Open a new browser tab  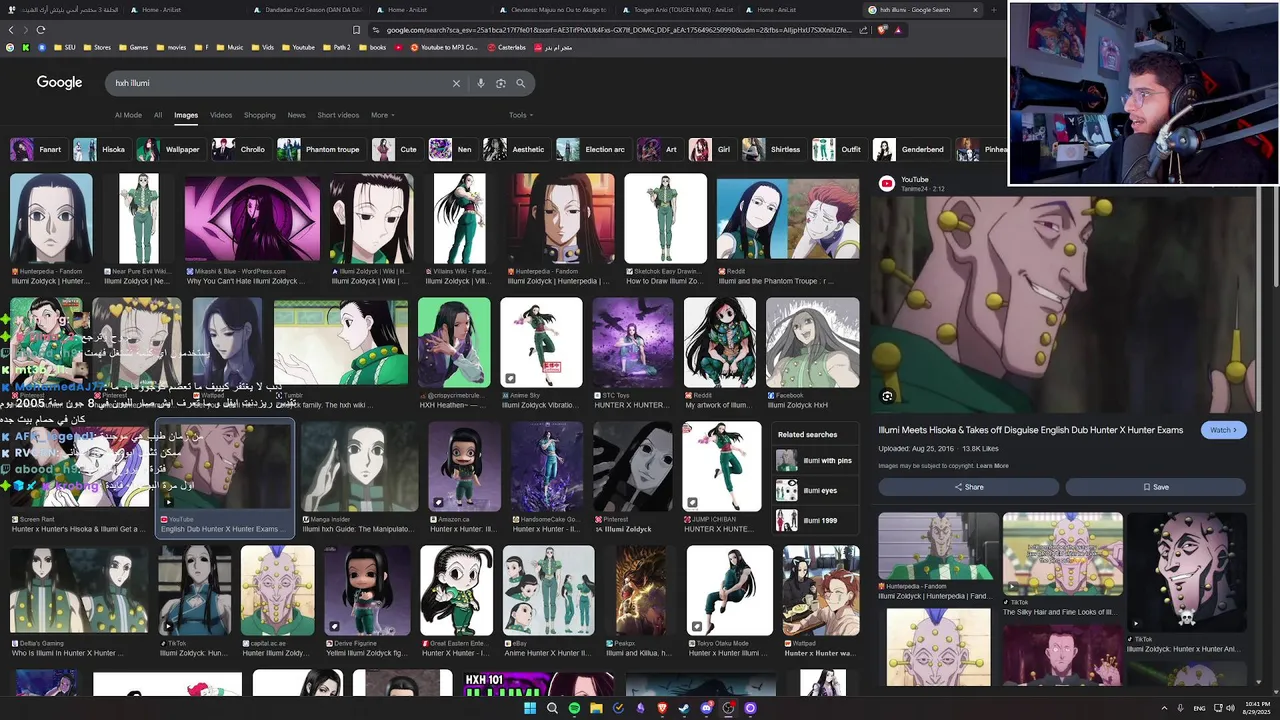click(993, 10)
